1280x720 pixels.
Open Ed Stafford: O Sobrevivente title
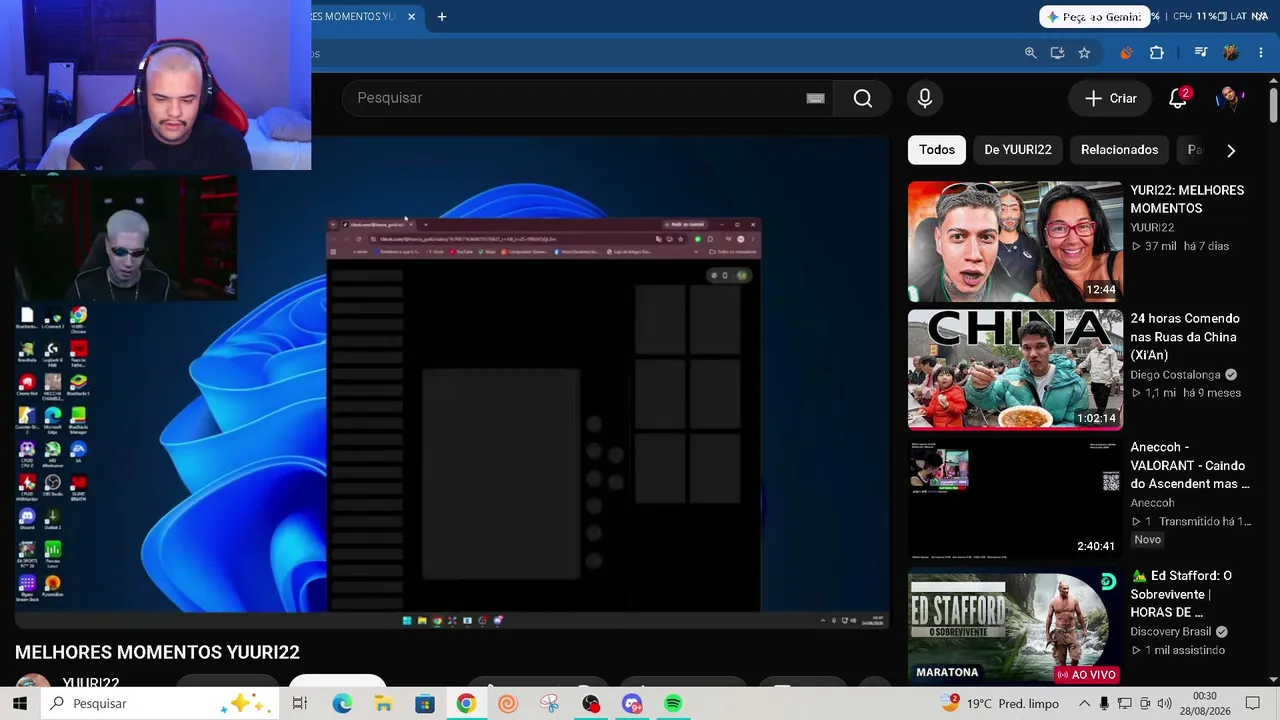pos(1181,594)
